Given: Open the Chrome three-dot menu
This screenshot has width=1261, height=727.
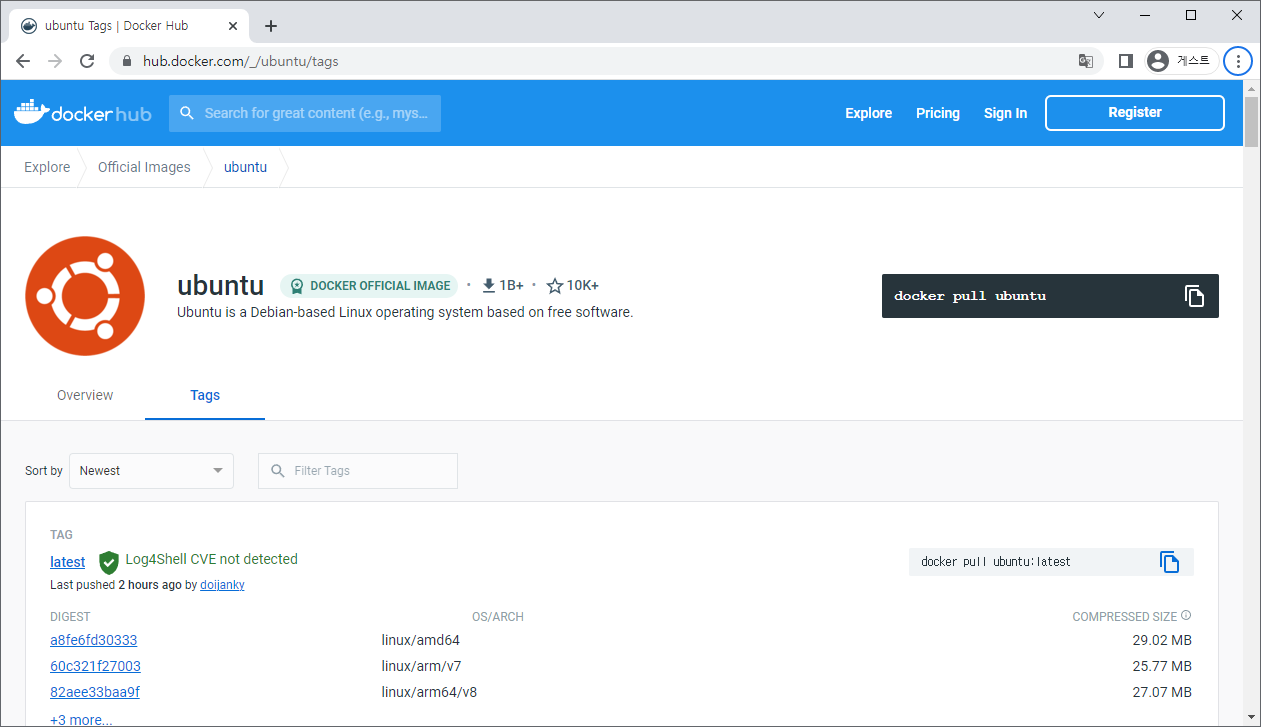Looking at the screenshot, I should (x=1238, y=61).
